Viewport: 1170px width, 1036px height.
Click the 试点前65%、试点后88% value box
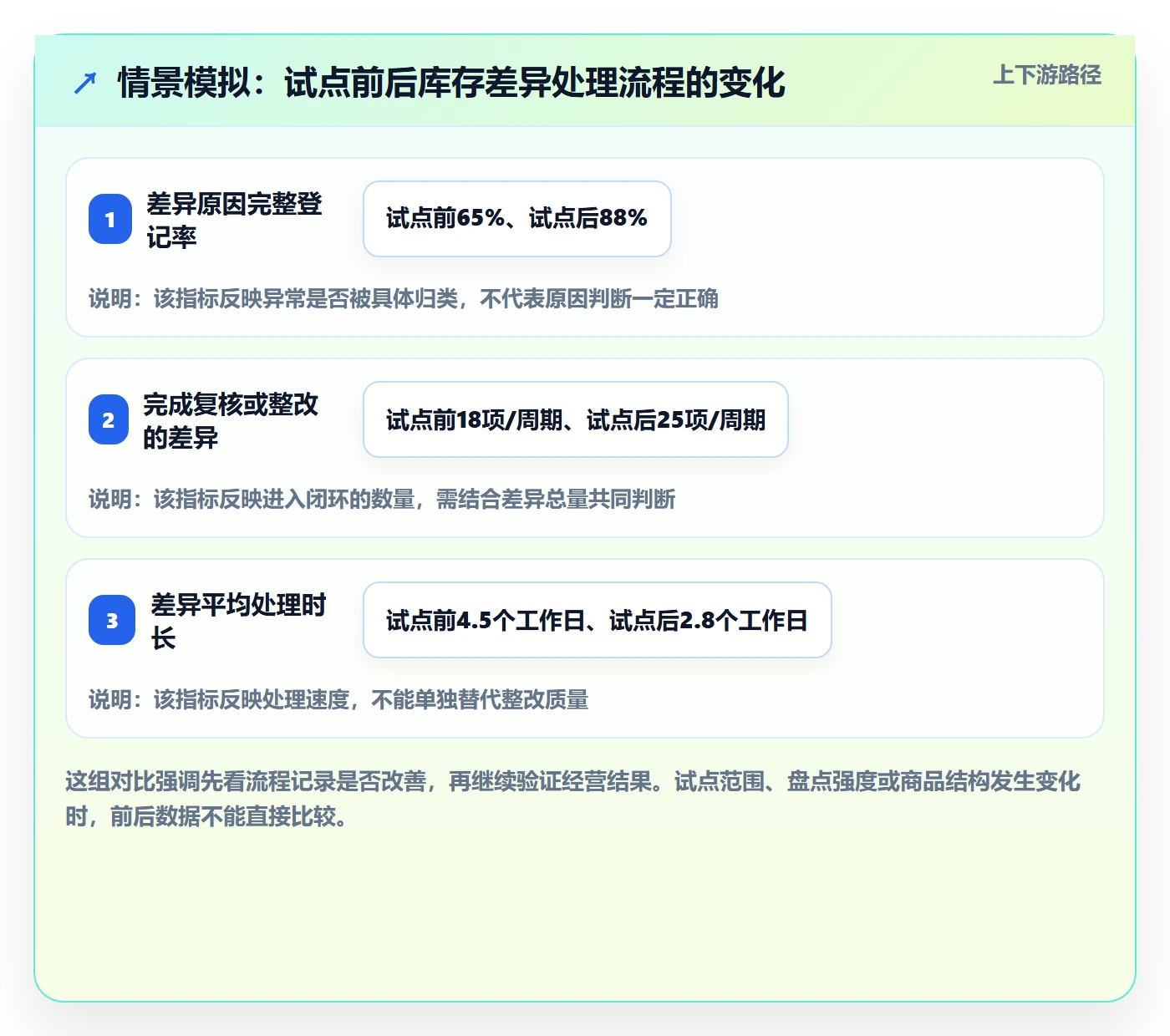coord(517,219)
